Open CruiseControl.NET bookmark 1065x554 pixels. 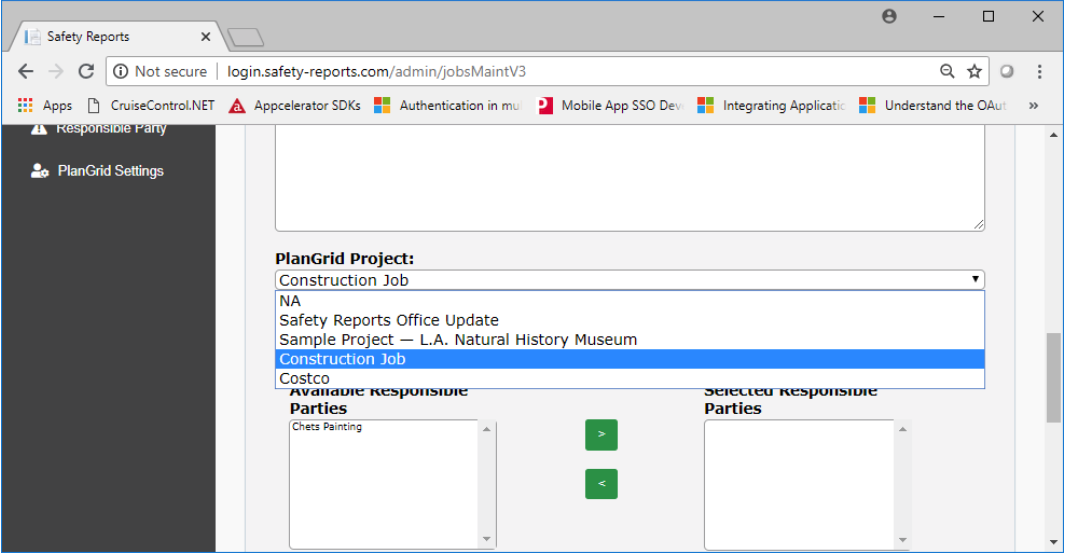click(151, 105)
